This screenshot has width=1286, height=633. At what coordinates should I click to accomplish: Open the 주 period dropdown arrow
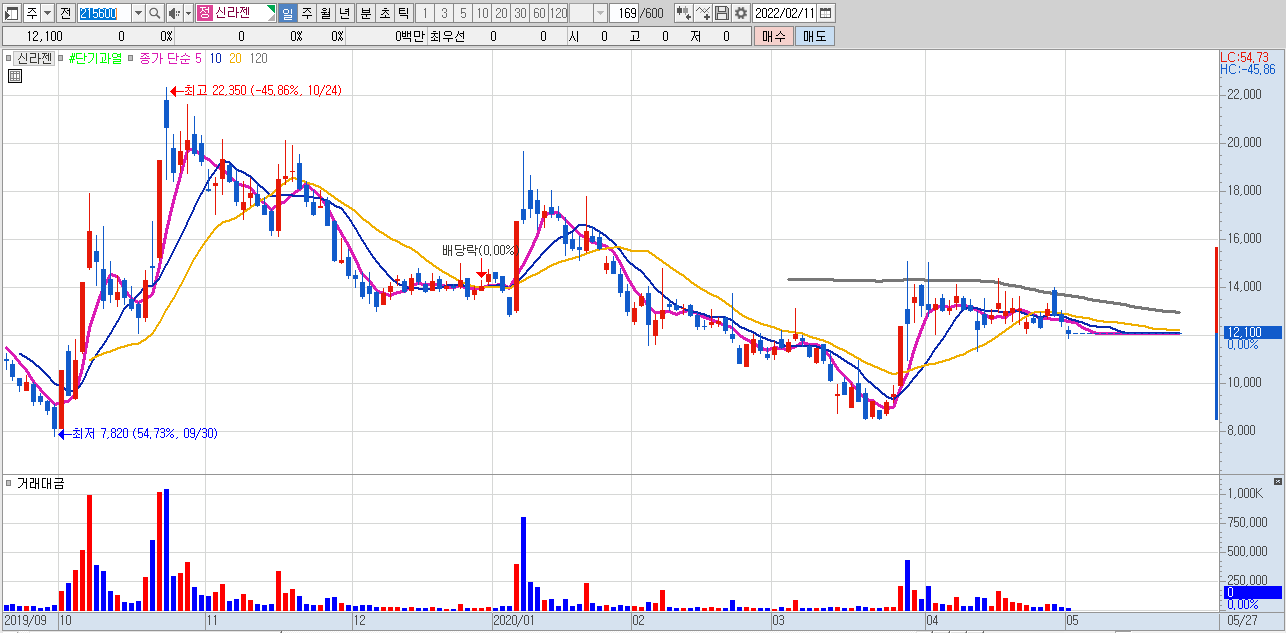point(48,13)
